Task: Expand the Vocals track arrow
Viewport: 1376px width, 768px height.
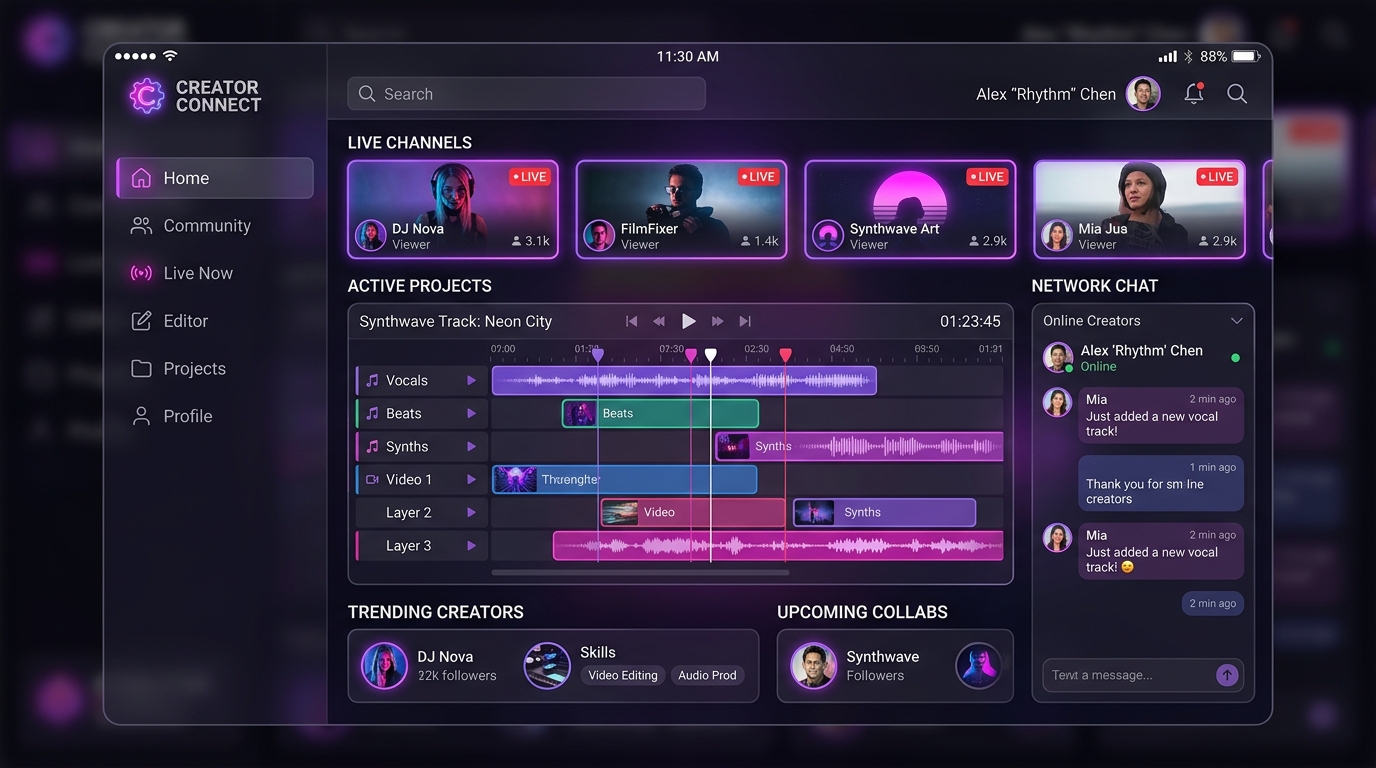Action: [x=471, y=380]
